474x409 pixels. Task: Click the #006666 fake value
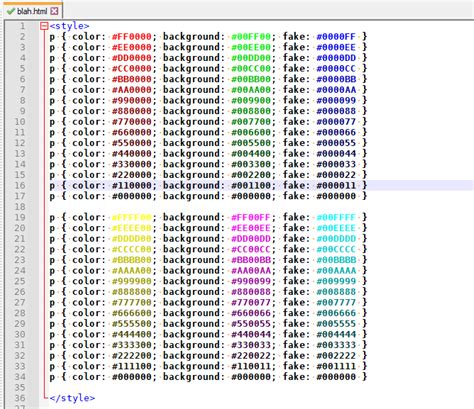pos(336,313)
